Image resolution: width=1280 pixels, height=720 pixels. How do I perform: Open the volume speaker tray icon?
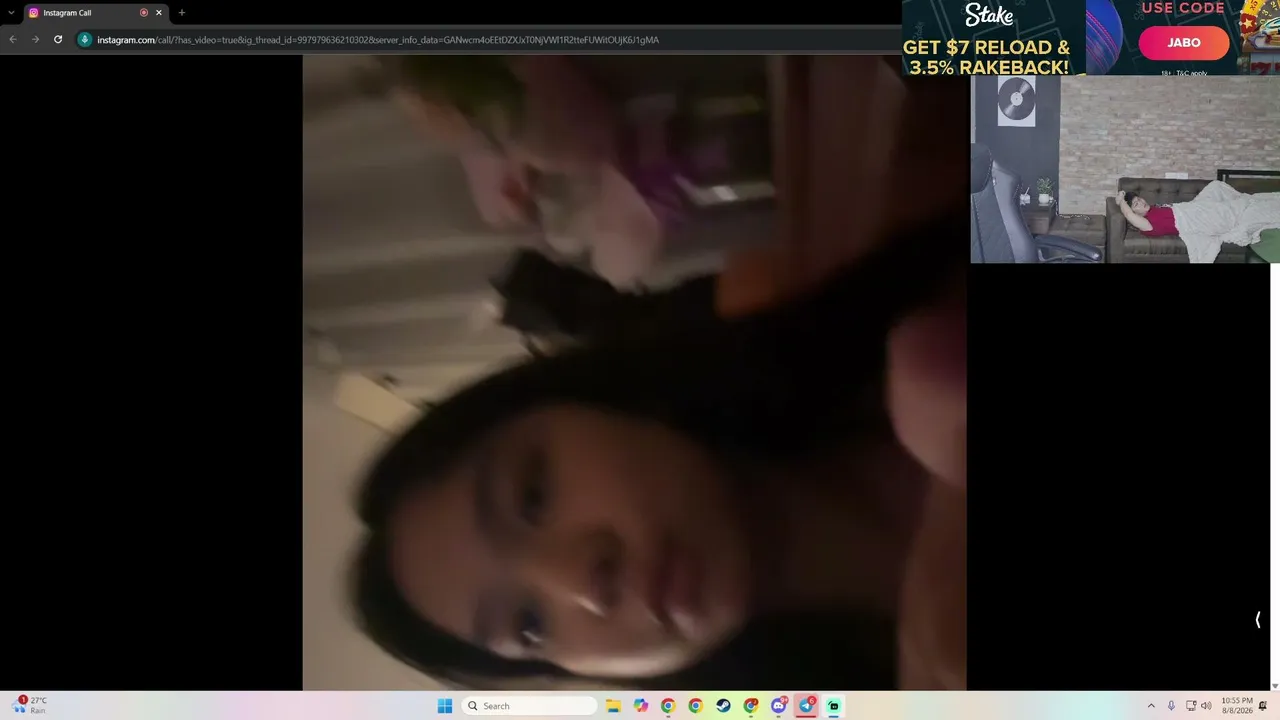point(1206,706)
